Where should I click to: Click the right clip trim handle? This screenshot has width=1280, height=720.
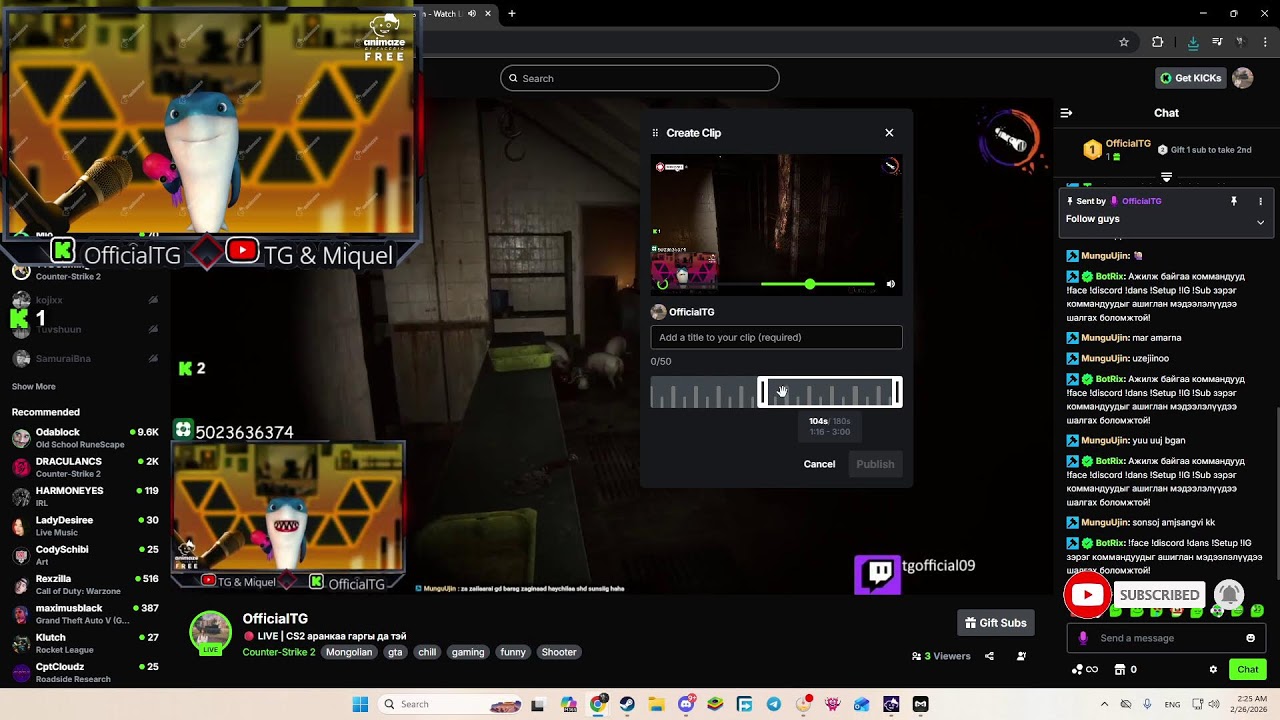point(897,392)
